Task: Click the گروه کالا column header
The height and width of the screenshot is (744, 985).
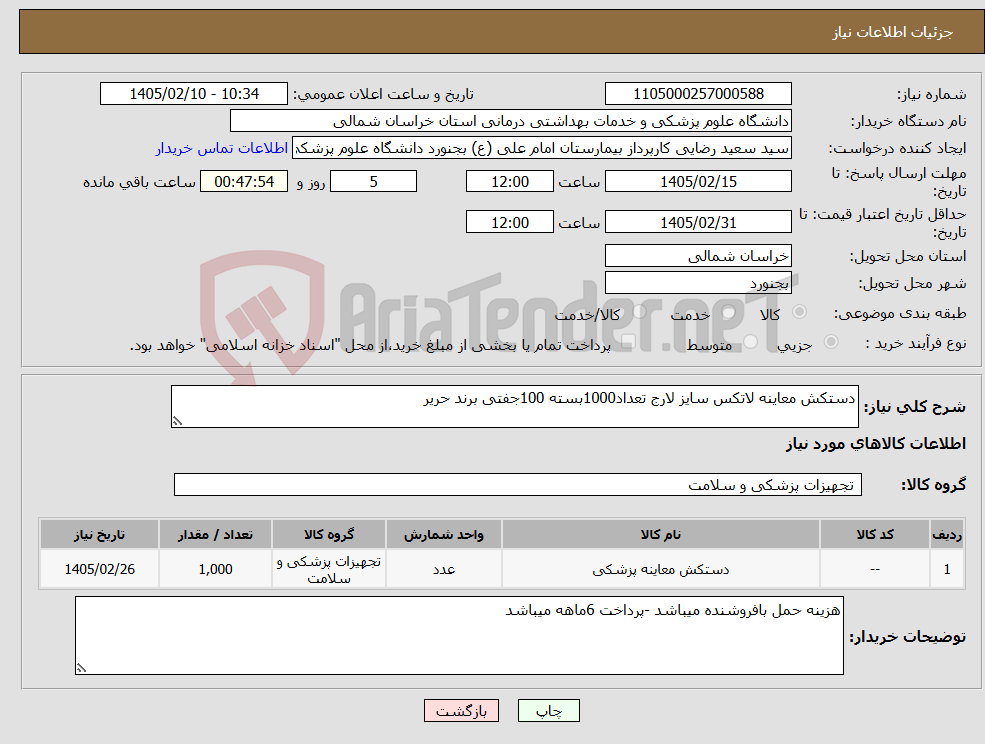Action: click(329, 535)
